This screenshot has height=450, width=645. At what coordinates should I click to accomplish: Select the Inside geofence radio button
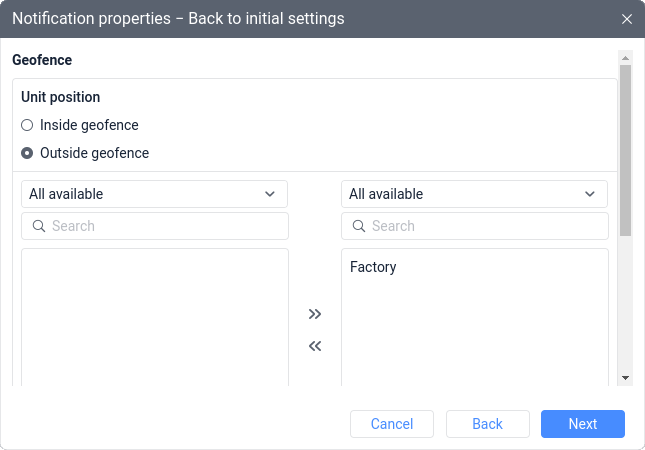(x=27, y=125)
